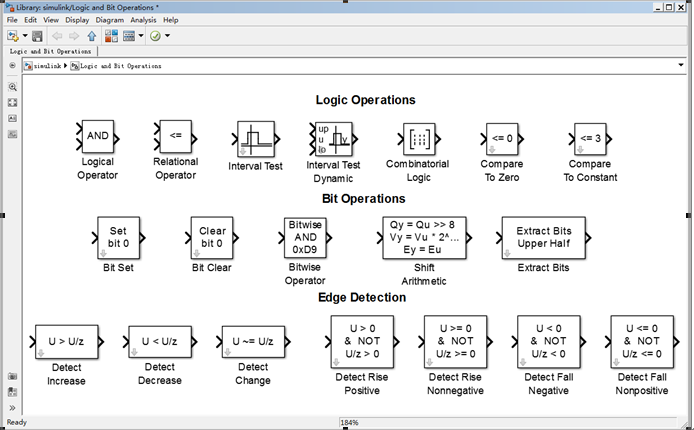Expand the breadcrumb bar dropdown arrow
The image size is (694, 430).
(681, 65)
